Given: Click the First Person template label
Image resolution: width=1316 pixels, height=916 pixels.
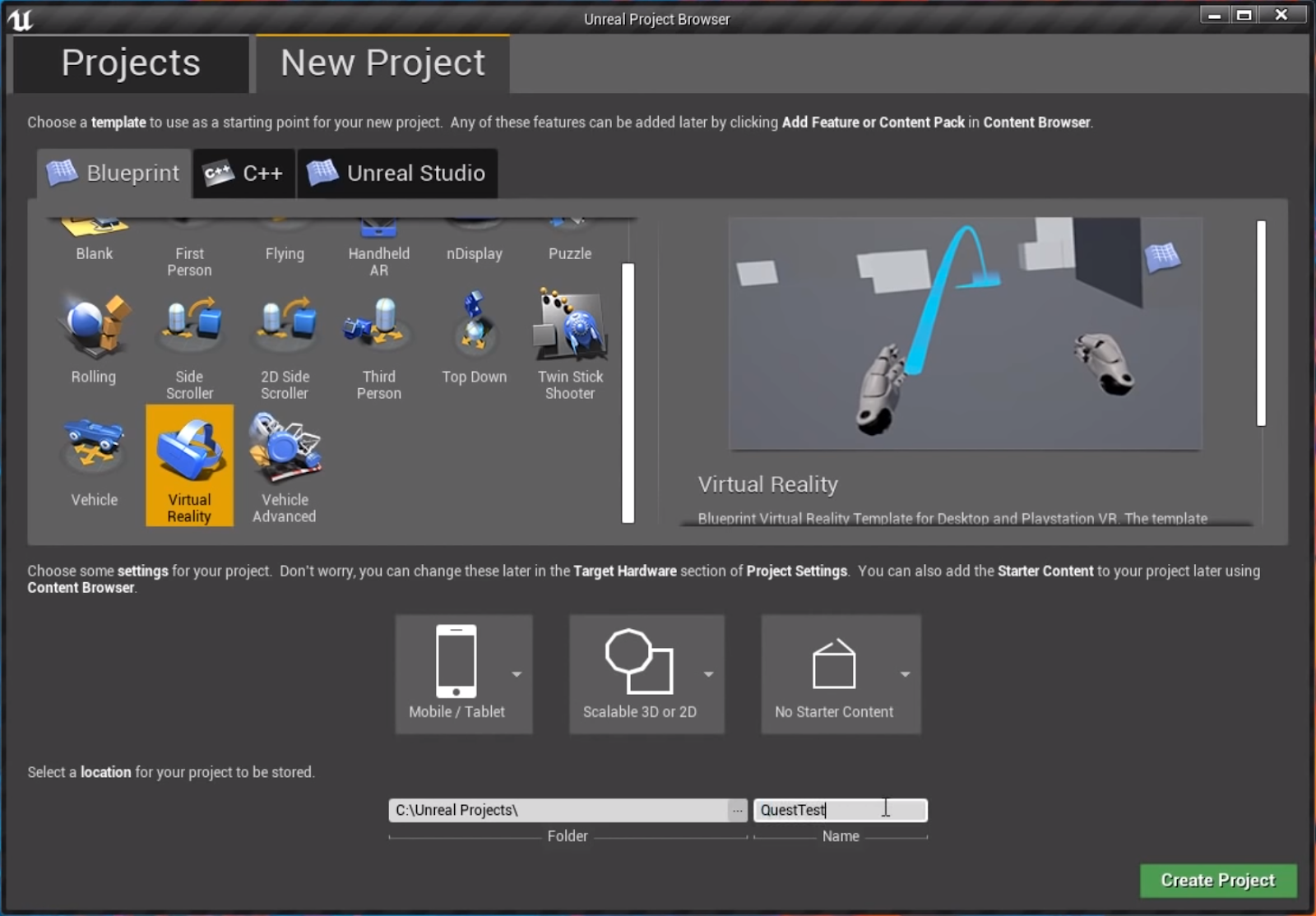Looking at the screenshot, I should (190, 262).
